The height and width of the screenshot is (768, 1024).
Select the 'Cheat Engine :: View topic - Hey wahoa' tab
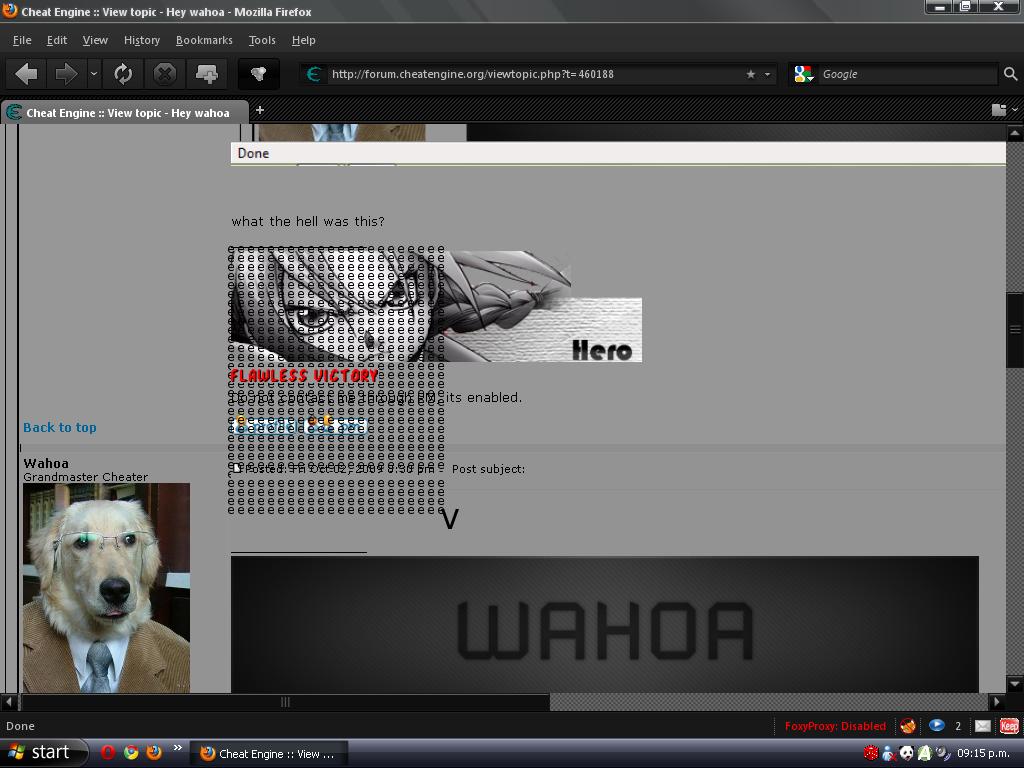pyautogui.click(x=124, y=112)
